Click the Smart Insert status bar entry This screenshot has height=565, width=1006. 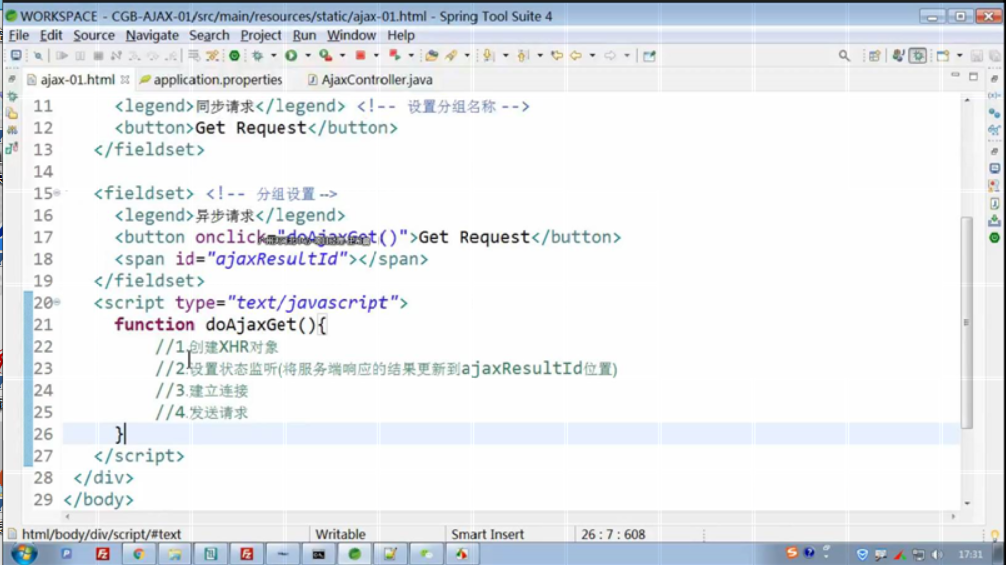tap(487, 534)
